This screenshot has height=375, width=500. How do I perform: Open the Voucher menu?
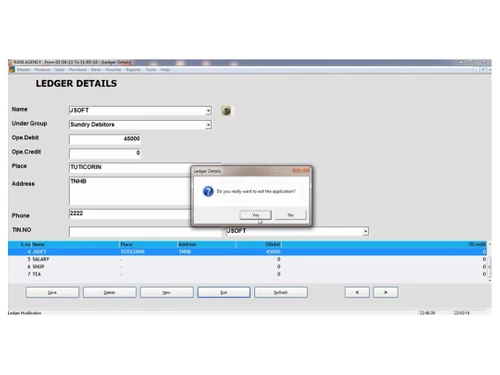(x=113, y=70)
